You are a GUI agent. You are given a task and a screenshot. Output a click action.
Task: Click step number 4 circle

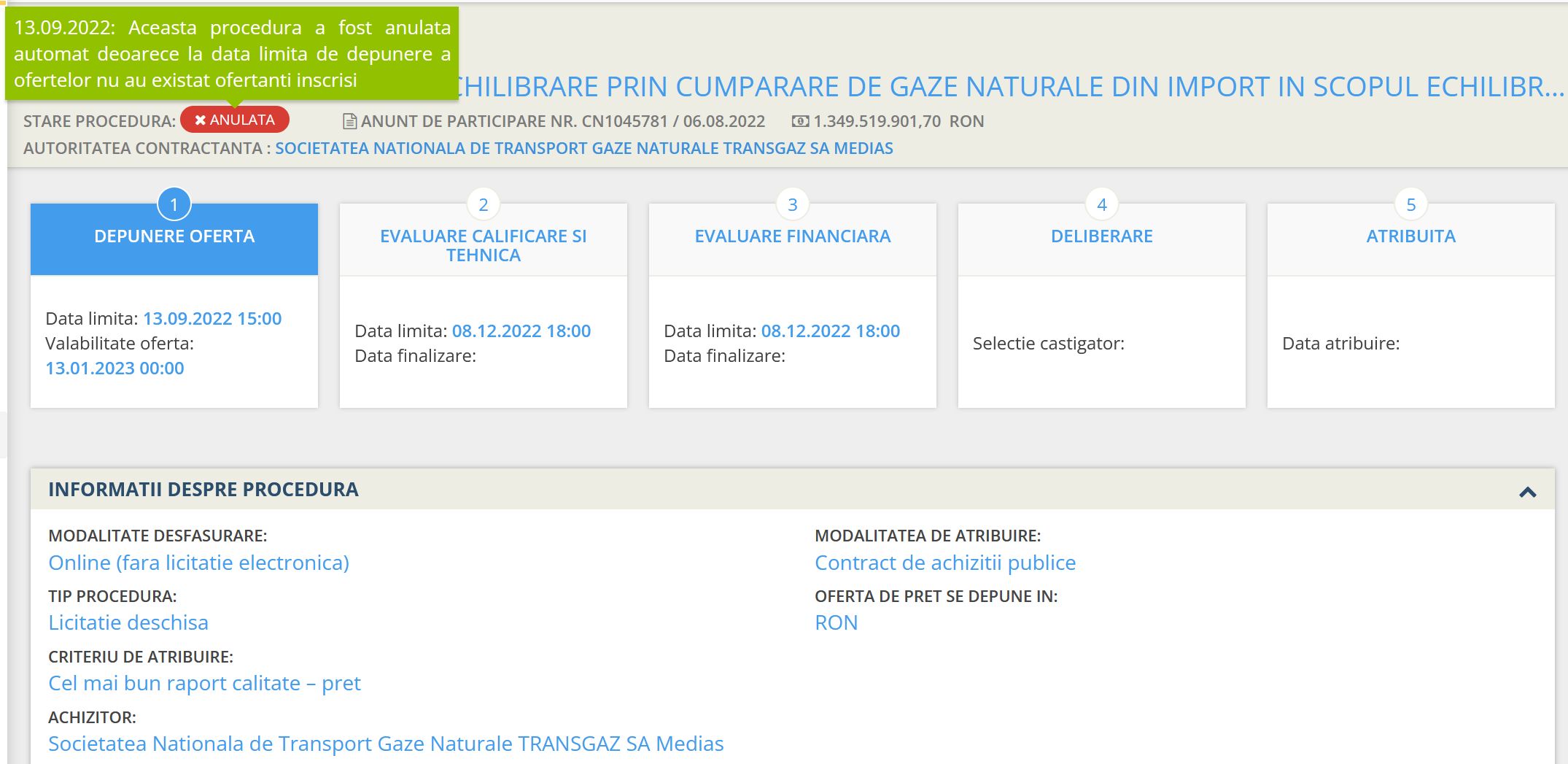(x=1102, y=205)
